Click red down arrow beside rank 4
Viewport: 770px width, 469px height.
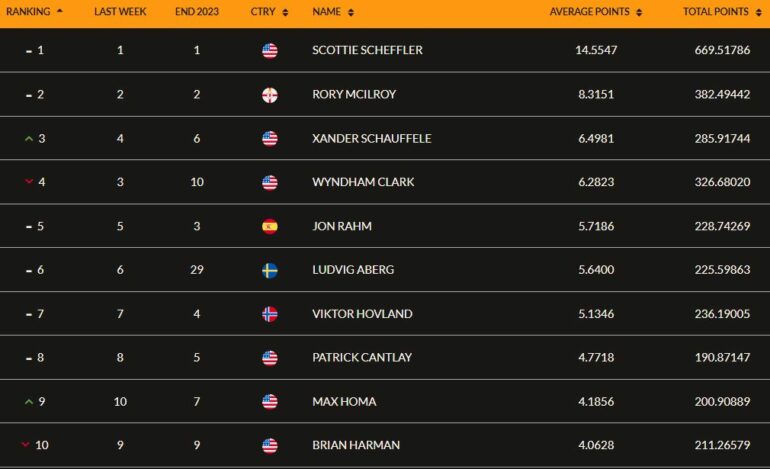point(29,182)
